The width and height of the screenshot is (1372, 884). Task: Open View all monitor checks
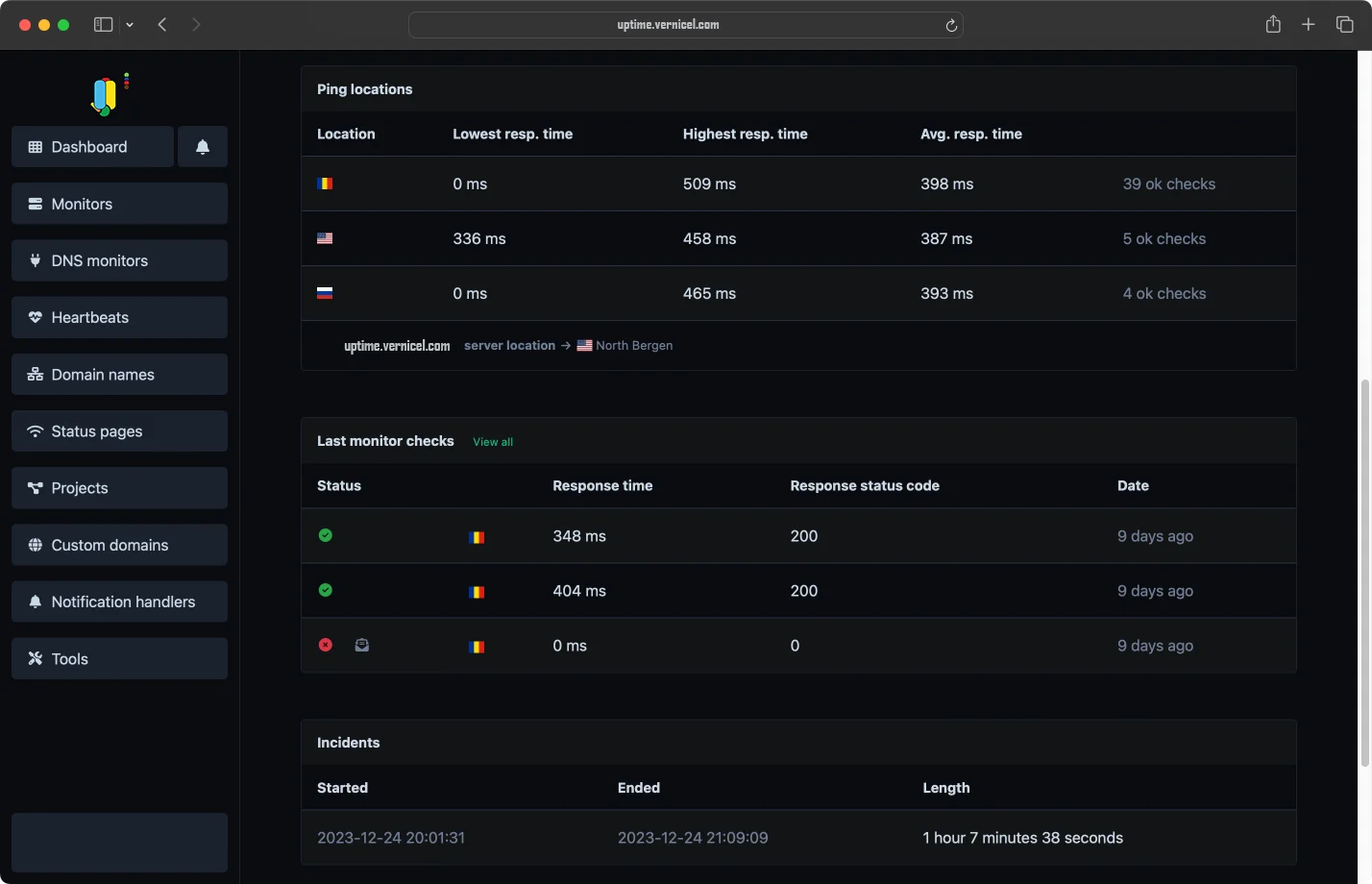point(492,441)
